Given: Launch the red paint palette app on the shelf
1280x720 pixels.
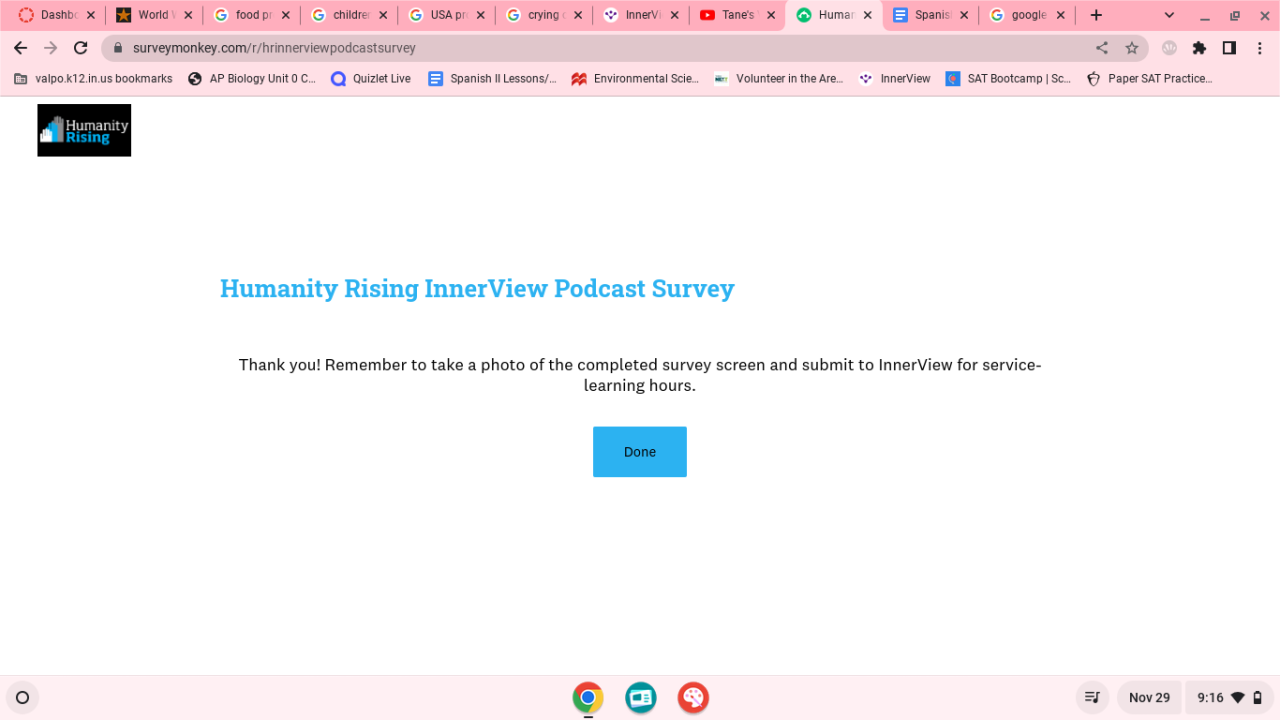Looking at the screenshot, I should 693,698.
